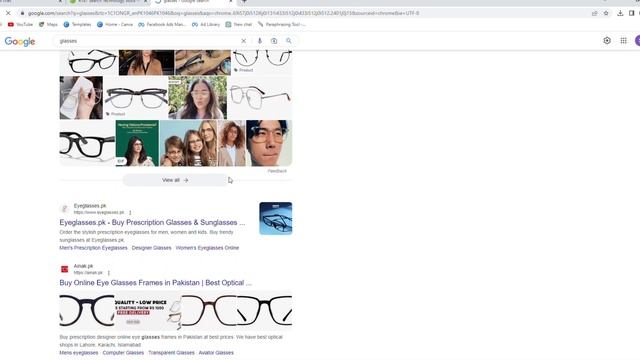Open the Templates bookmark

coord(78,24)
